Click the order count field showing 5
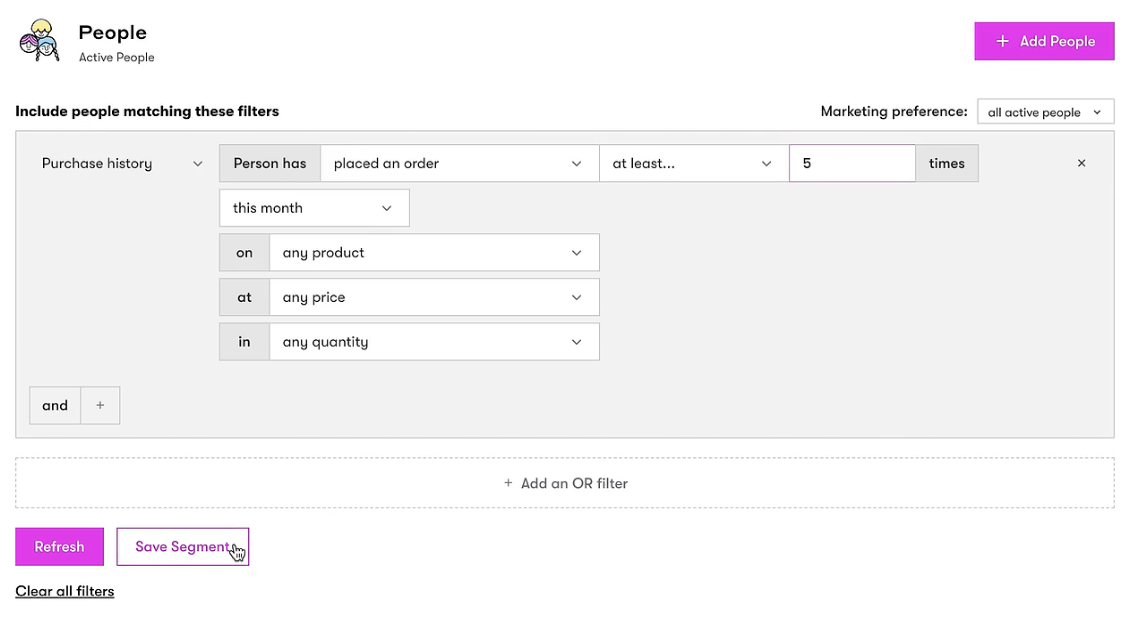This screenshot has width=1124, height=633. [x=851, y=163]
